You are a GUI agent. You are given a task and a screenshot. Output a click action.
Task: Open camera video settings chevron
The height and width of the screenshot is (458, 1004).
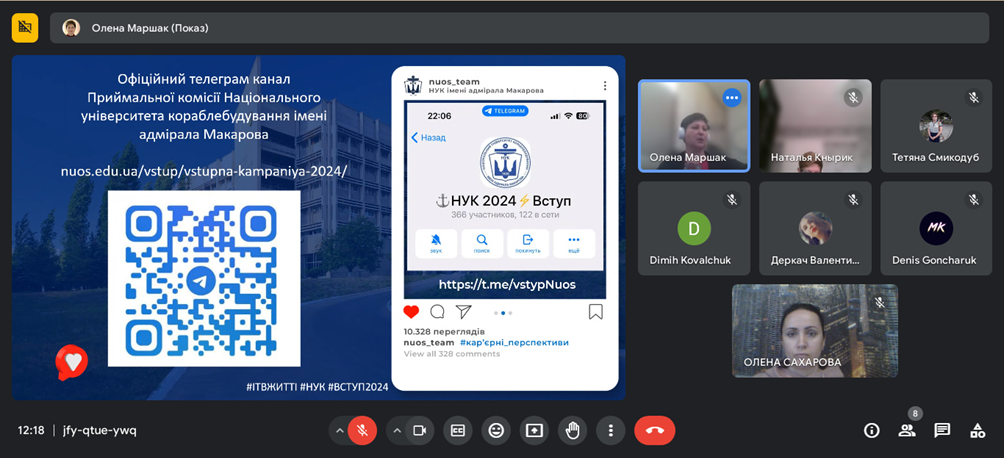[x=397, y=430]
